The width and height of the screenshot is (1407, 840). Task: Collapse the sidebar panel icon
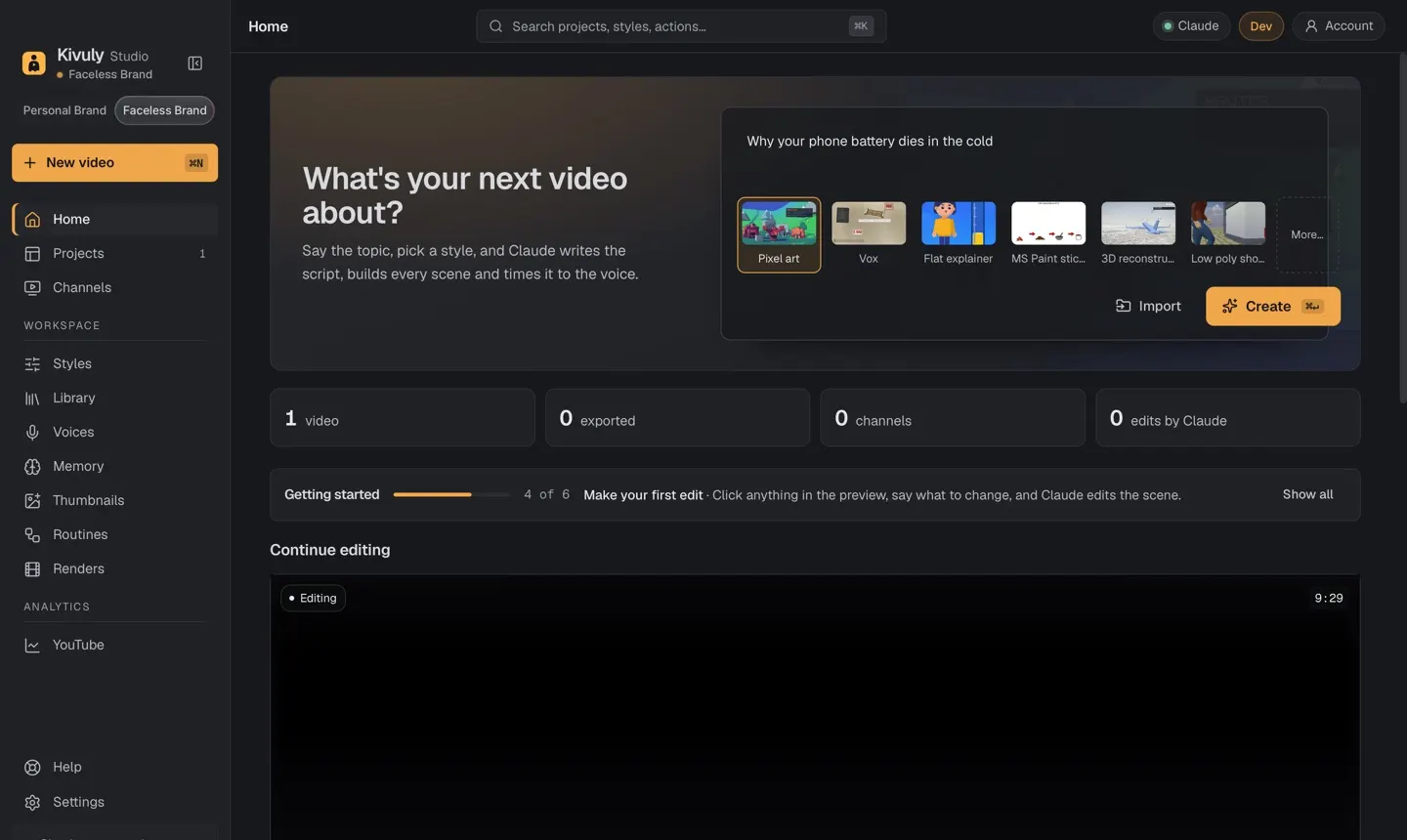tap(194, 63)
